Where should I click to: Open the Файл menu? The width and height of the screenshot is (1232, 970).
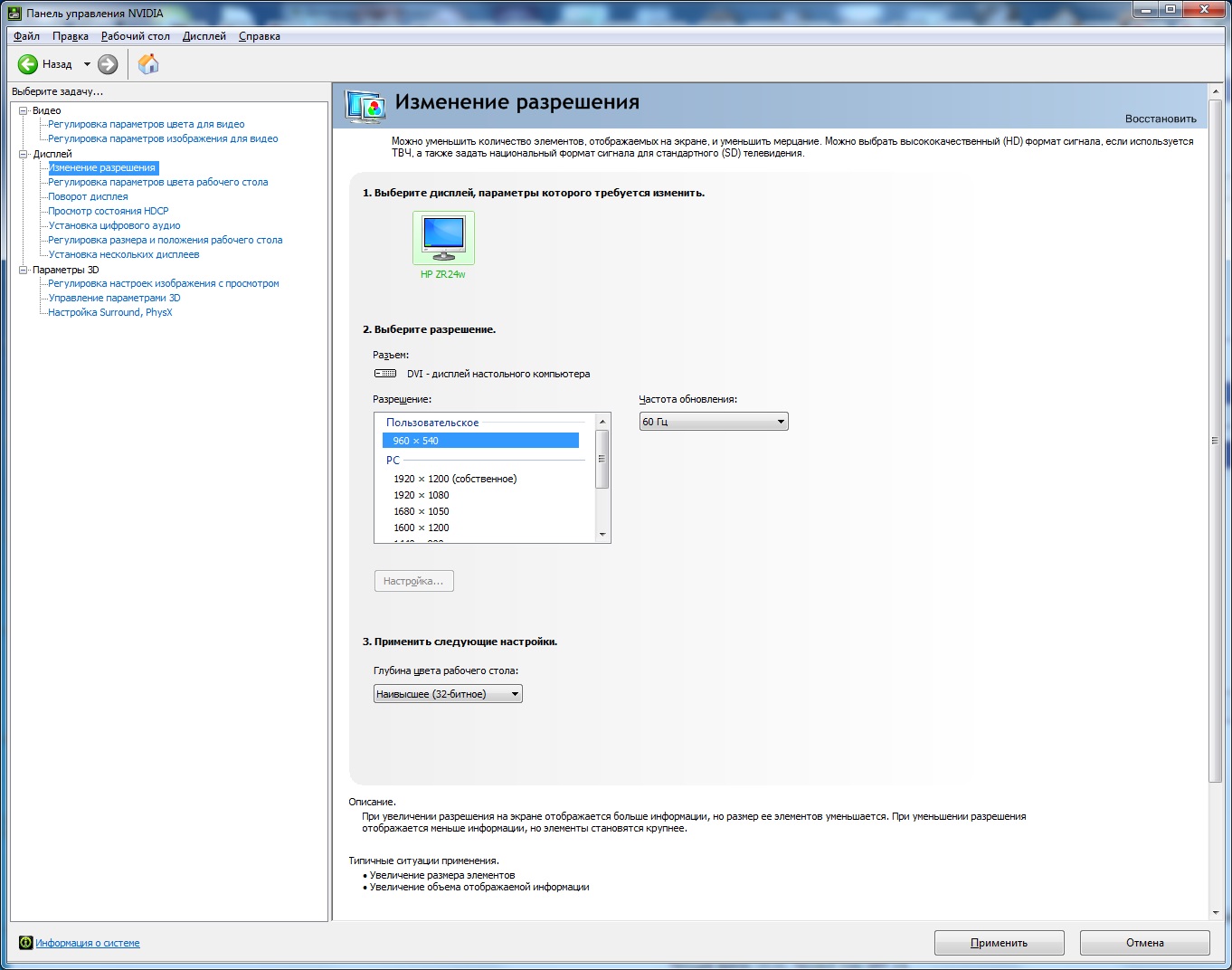[x=26, y=36]
